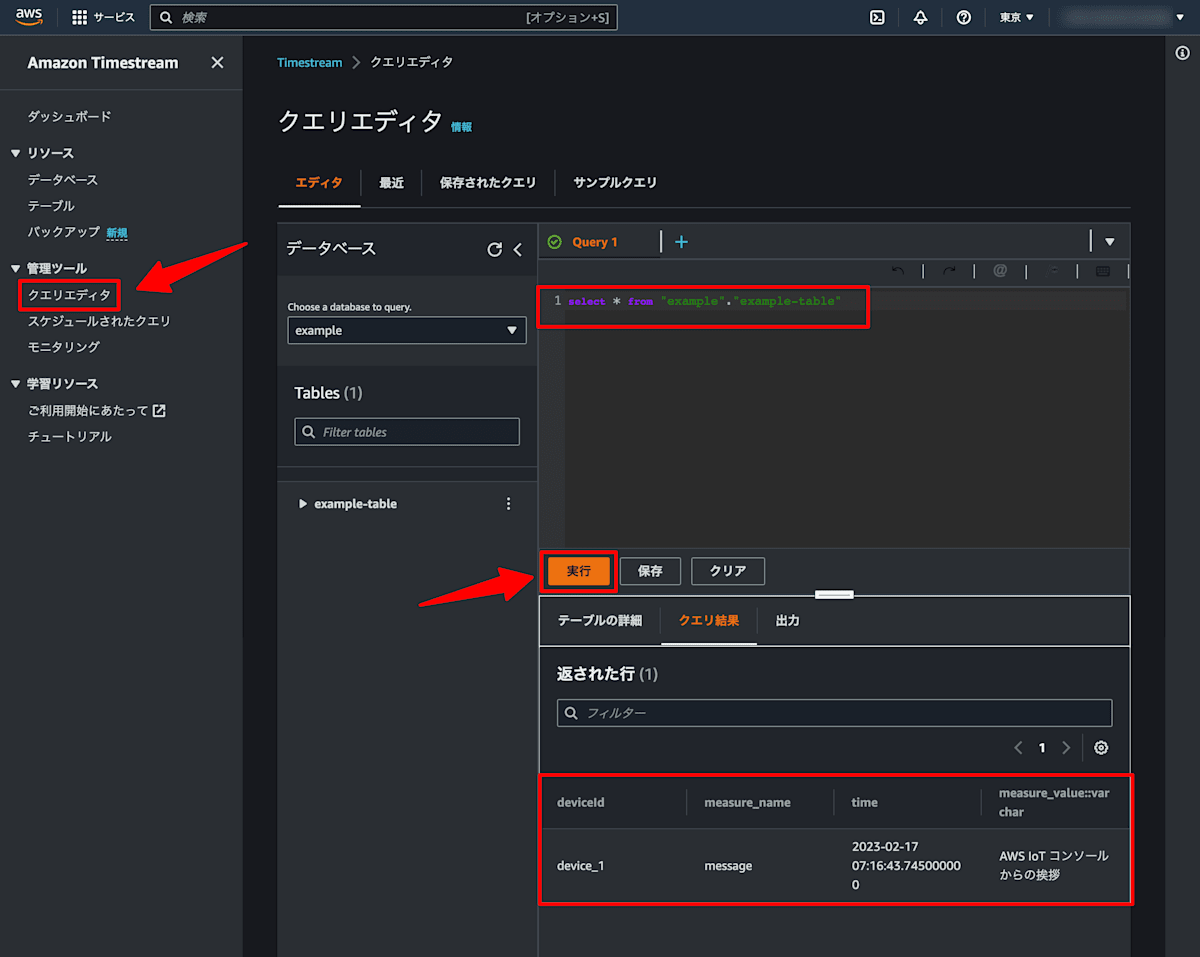Show the テーブルの詳細 tab

click(600, 621)
